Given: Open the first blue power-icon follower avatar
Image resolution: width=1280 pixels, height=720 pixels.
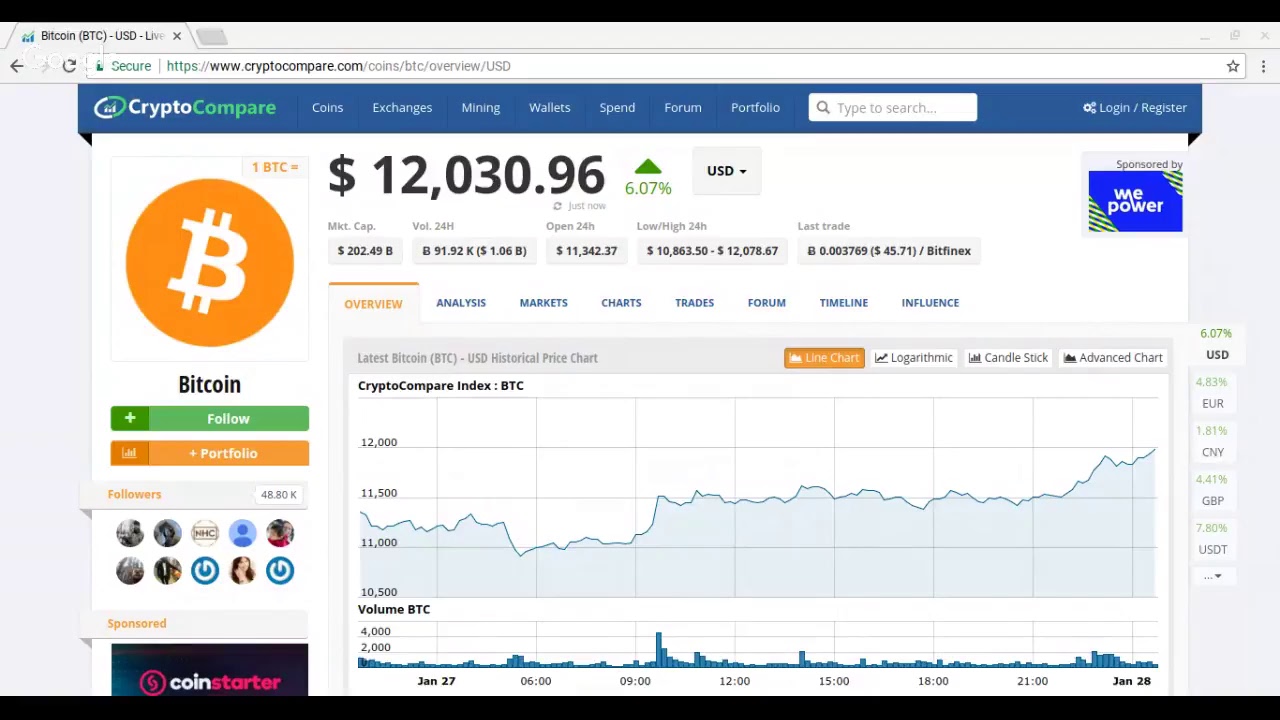Looking at the screenshot, I should pyautogui.click(x=205, y=570).
